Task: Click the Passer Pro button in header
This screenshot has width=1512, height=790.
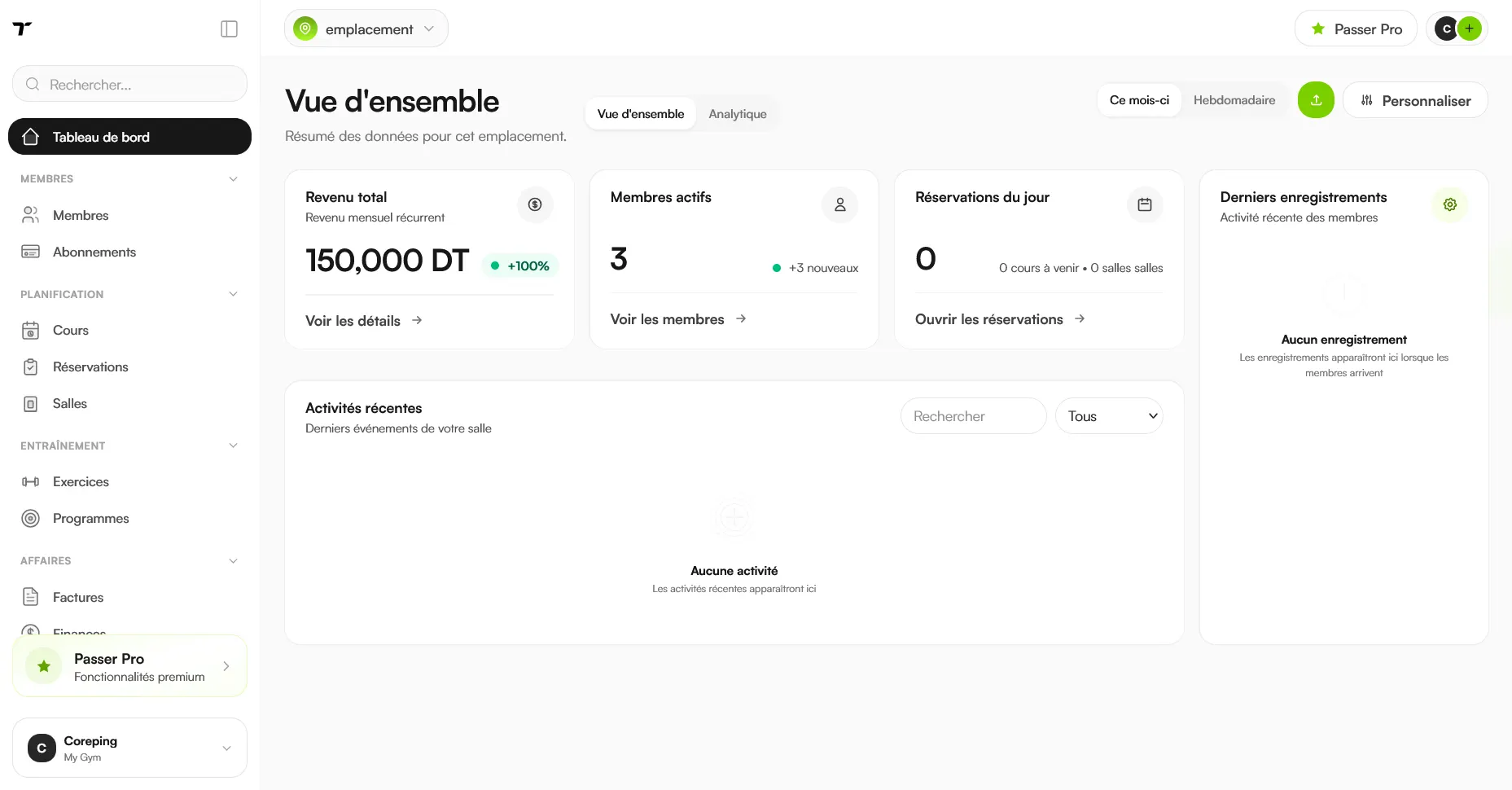Action: 1356,29
